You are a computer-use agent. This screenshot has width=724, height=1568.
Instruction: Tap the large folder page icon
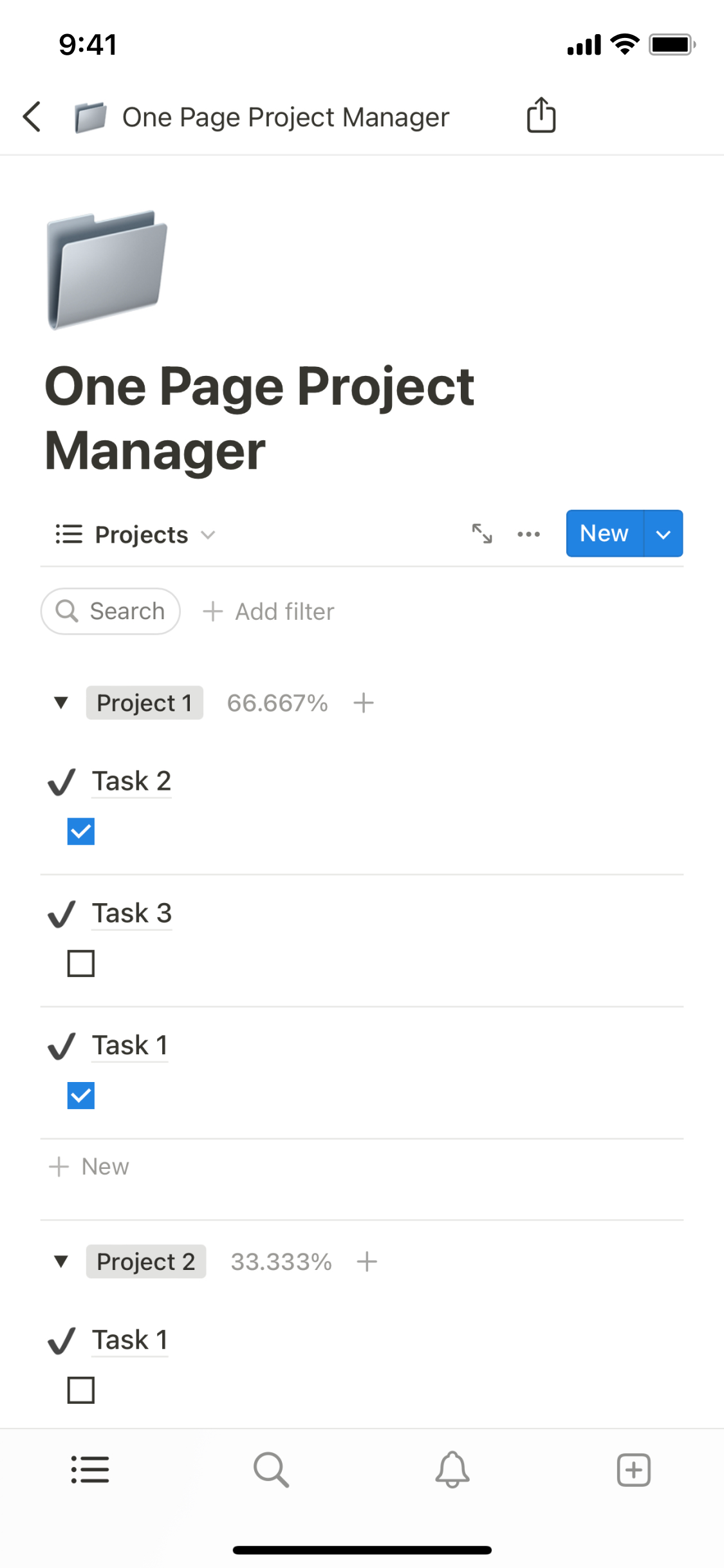(107, 270)
